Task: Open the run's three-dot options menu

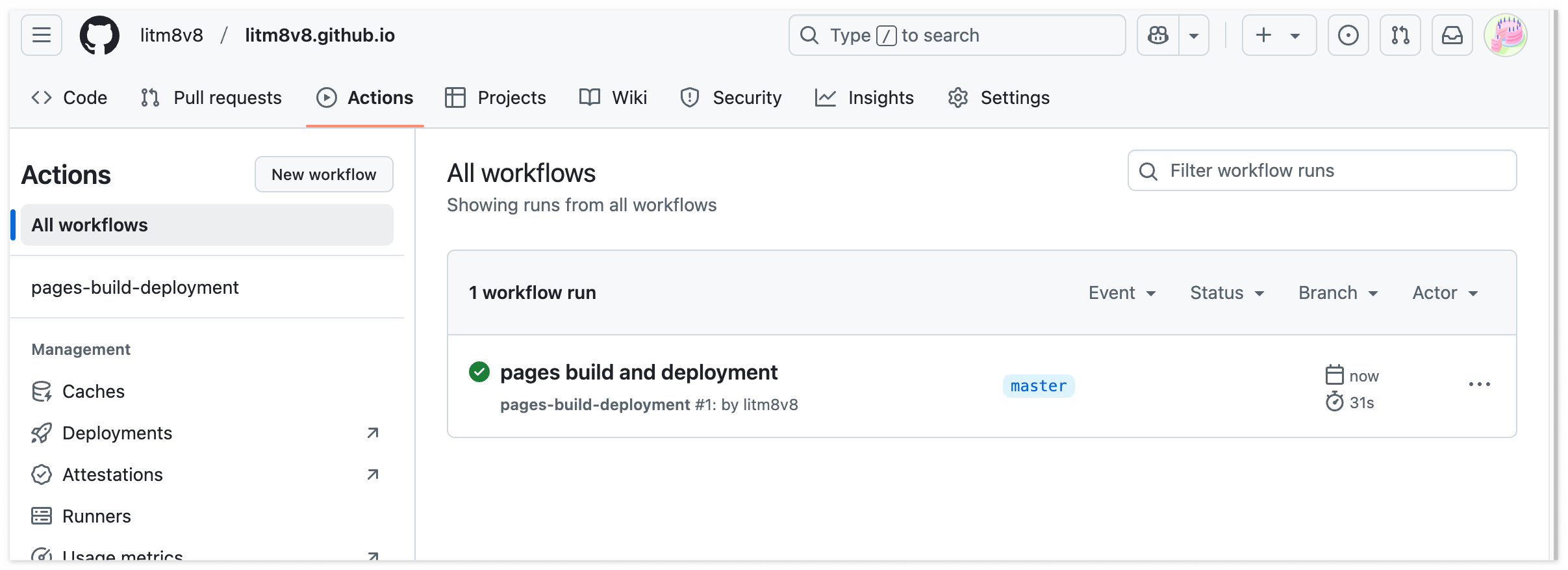Action: [1480, 385]
